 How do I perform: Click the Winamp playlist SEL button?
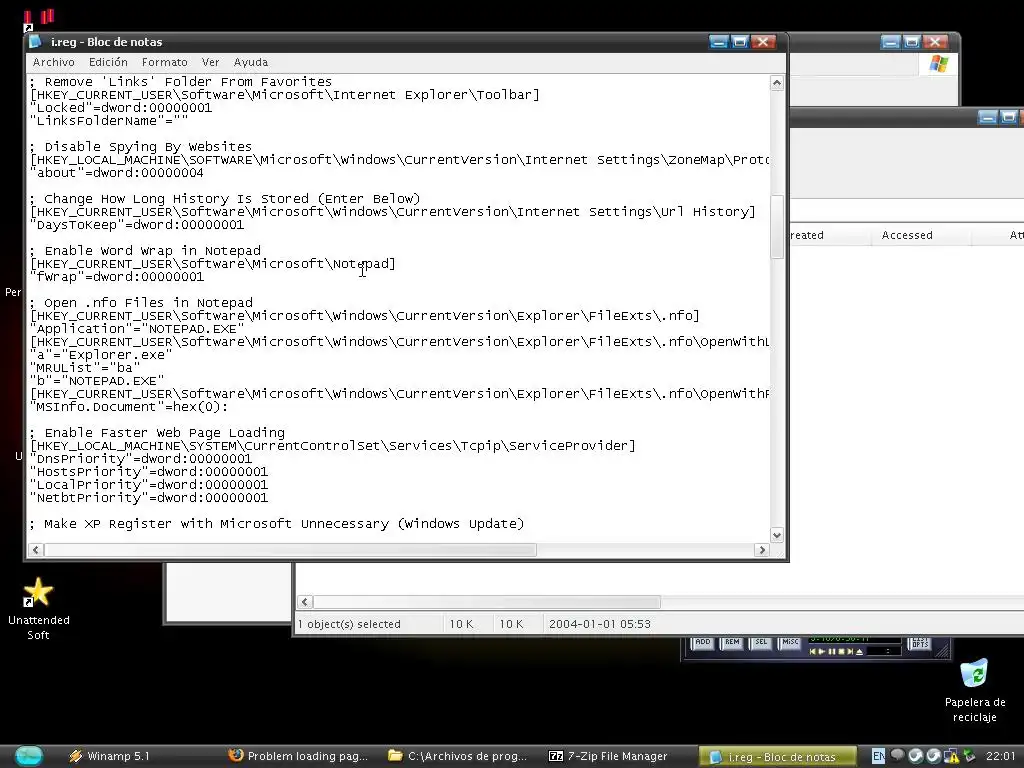(761, 643)
